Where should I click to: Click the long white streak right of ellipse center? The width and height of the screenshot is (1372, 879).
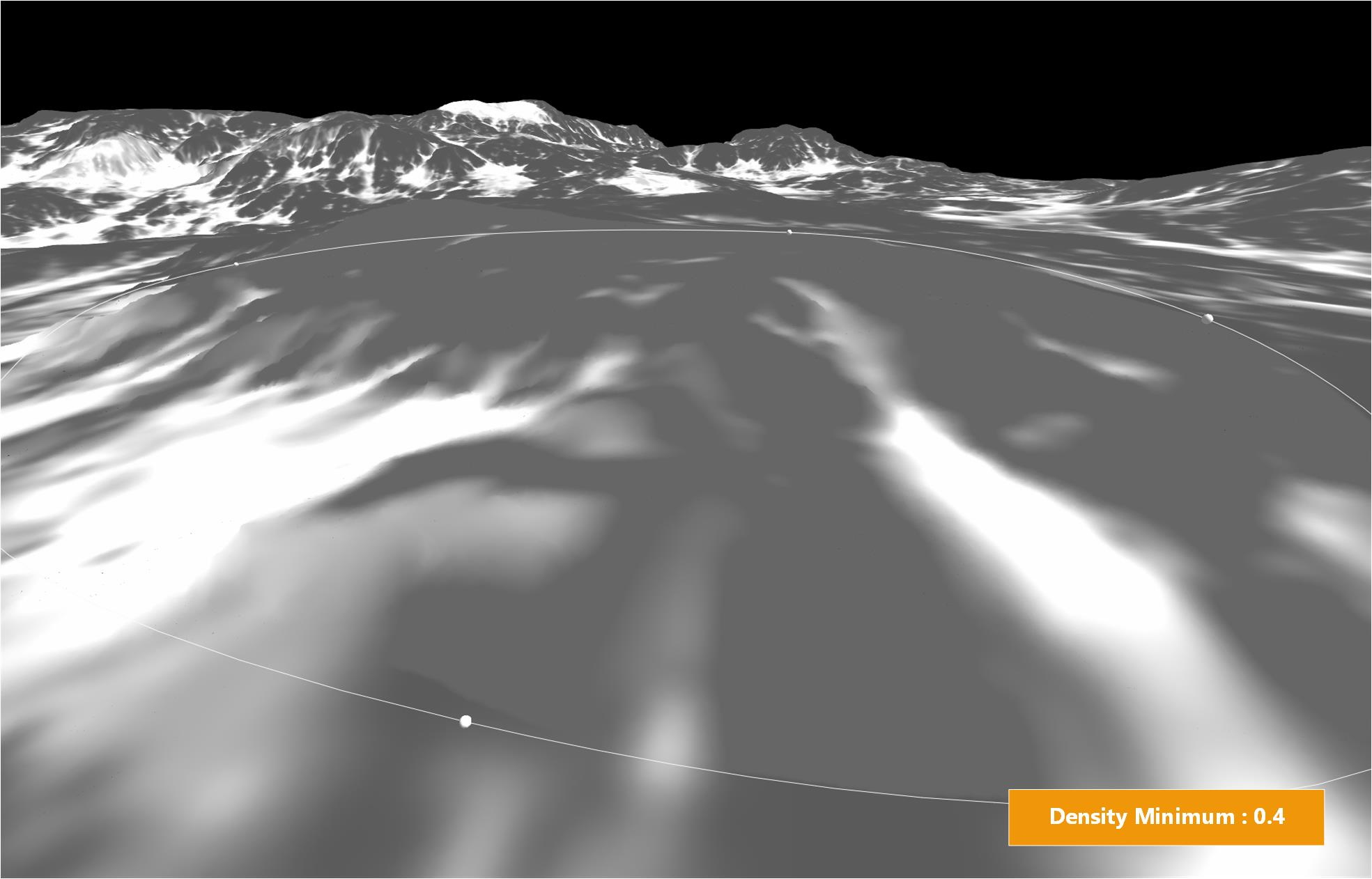976,488
